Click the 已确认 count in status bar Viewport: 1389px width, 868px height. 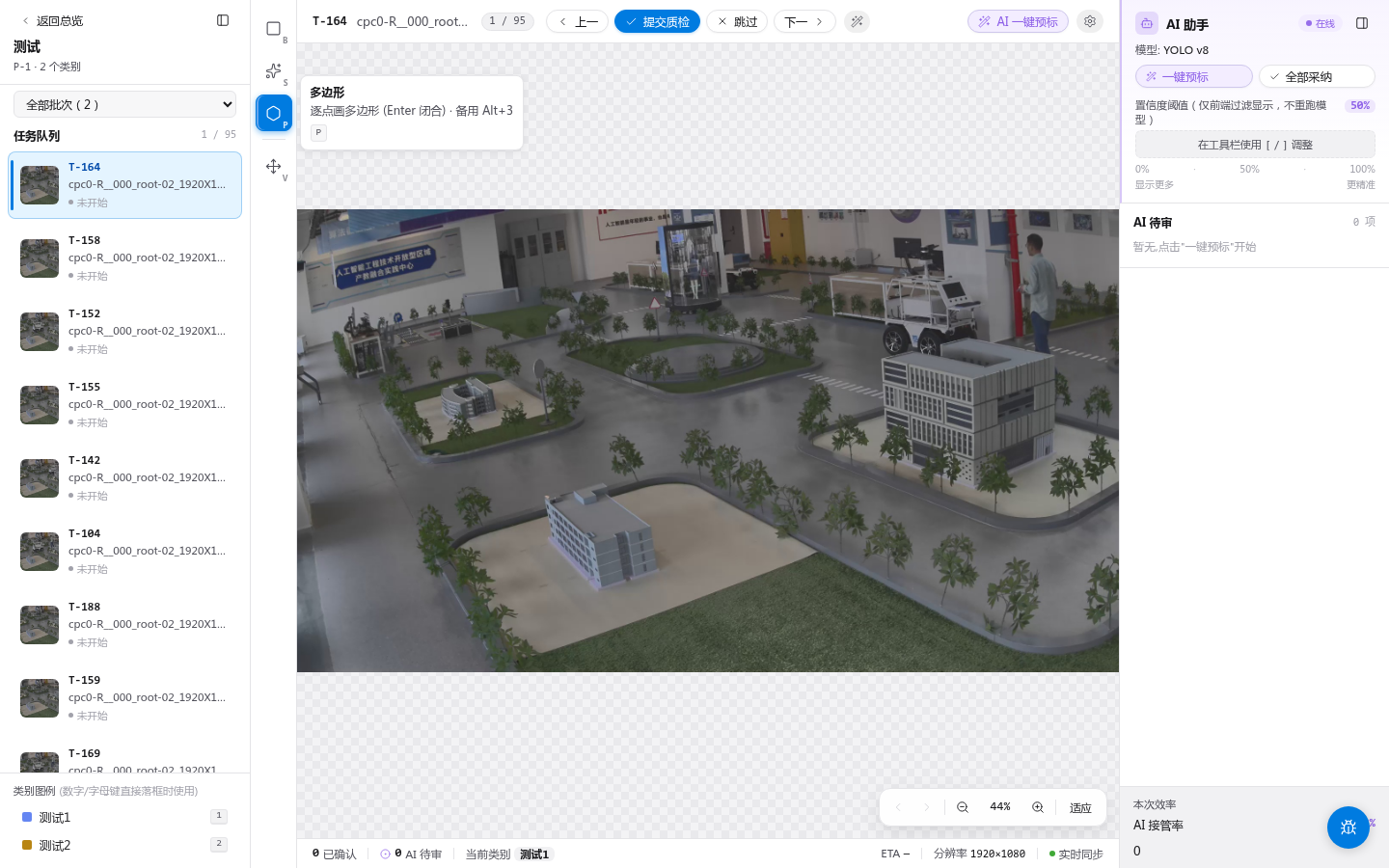click(335, 854)
